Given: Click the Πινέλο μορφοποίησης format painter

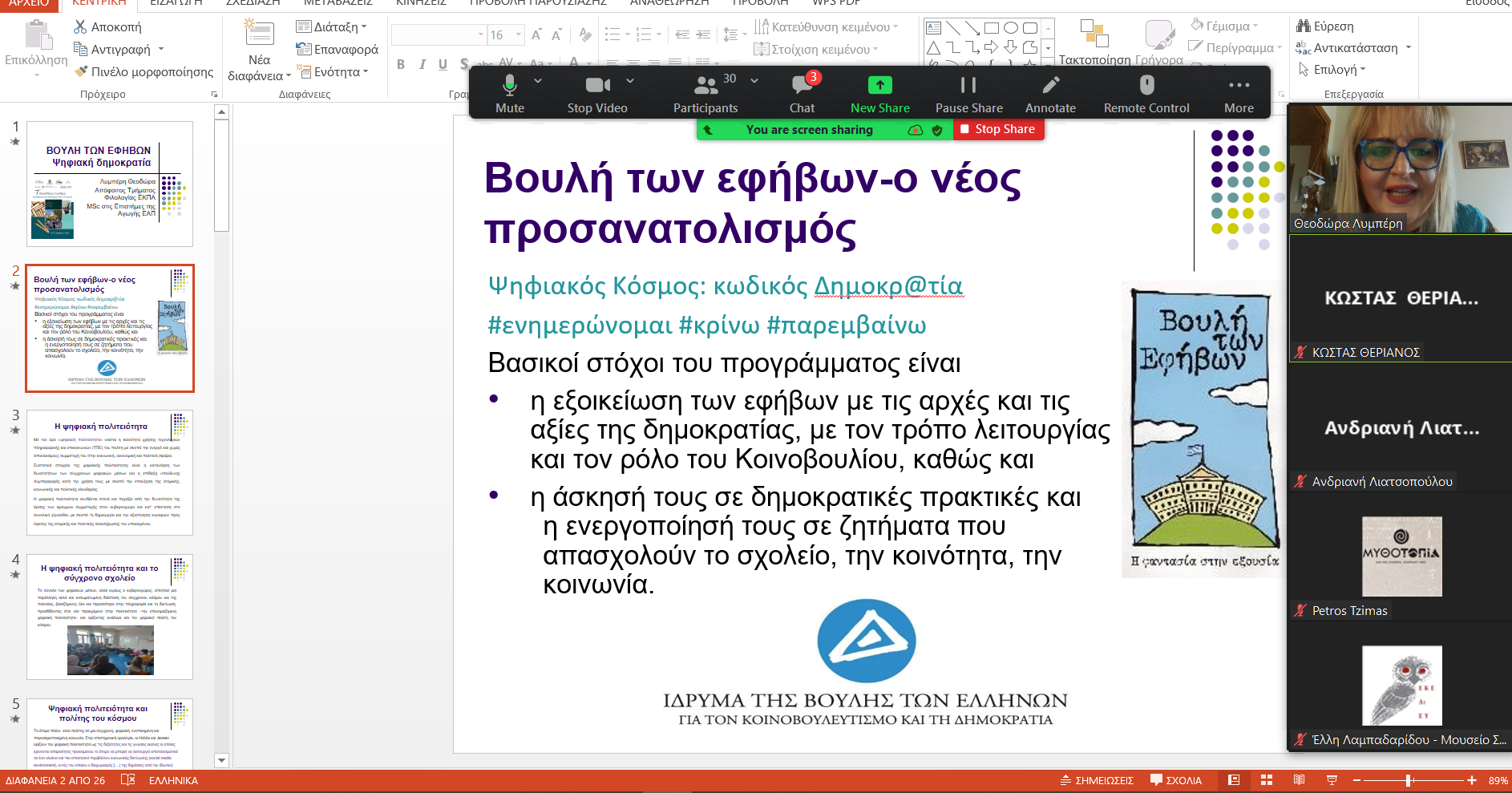Looking at the screenshot, I should point(144,72).
